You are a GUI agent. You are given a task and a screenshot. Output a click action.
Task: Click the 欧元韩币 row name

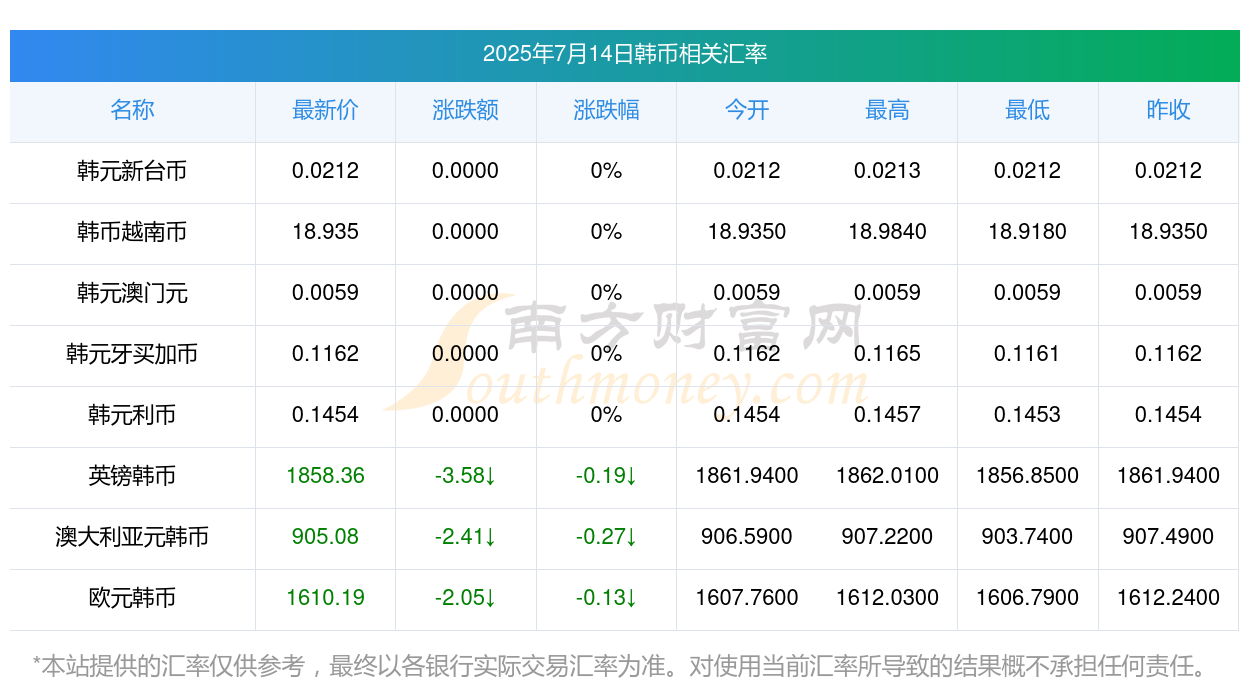tap(132, 598)
